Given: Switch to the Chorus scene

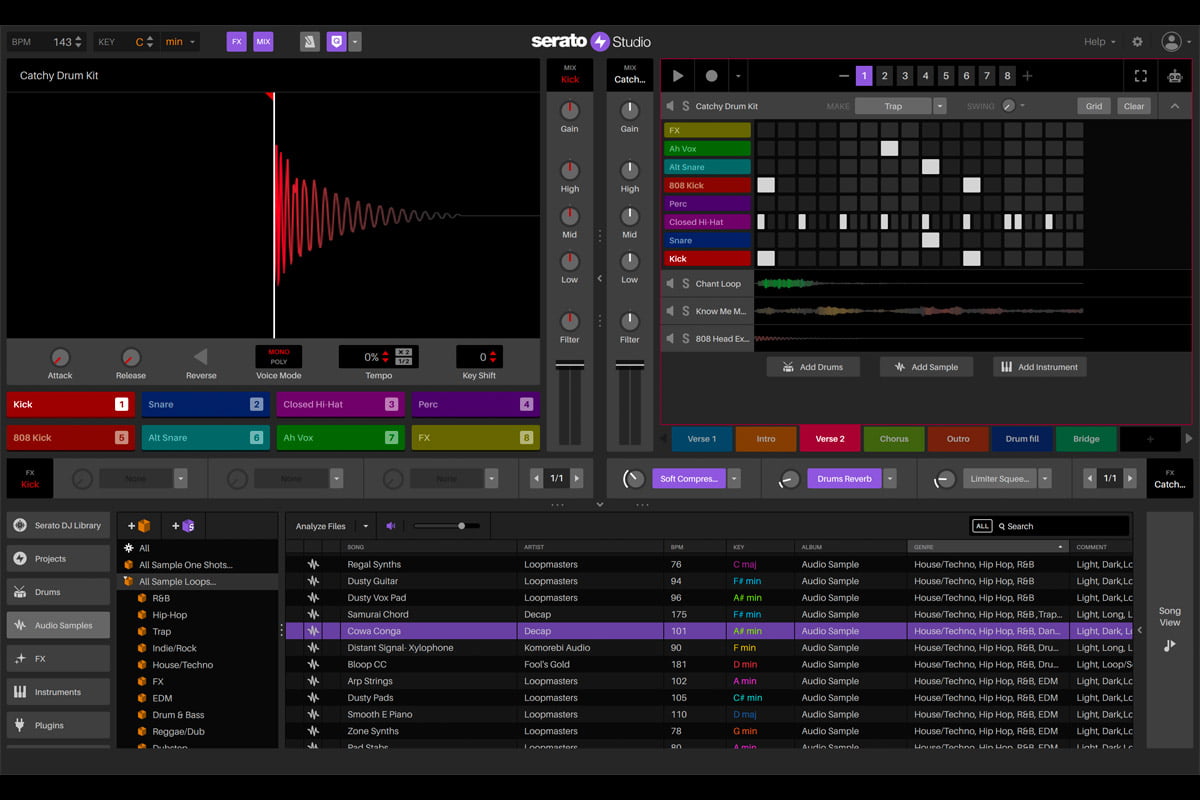Looking at the screenshot, I should pos(894,439).
